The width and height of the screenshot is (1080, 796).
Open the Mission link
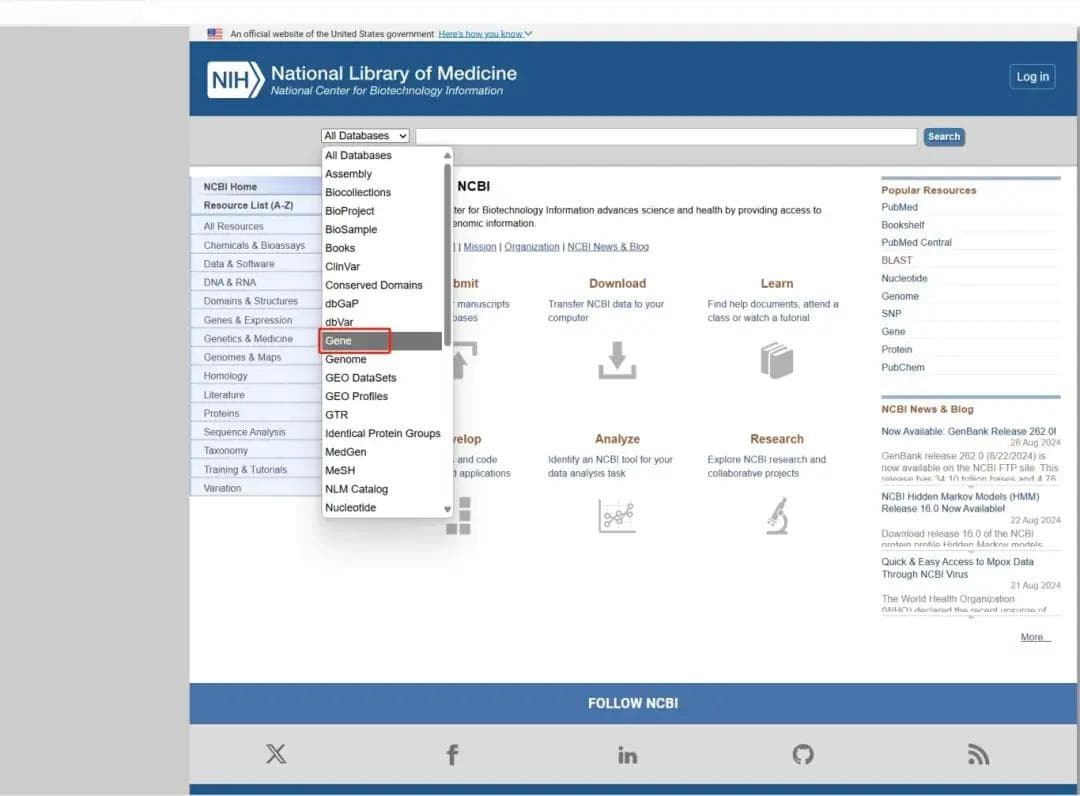(480, 247)
